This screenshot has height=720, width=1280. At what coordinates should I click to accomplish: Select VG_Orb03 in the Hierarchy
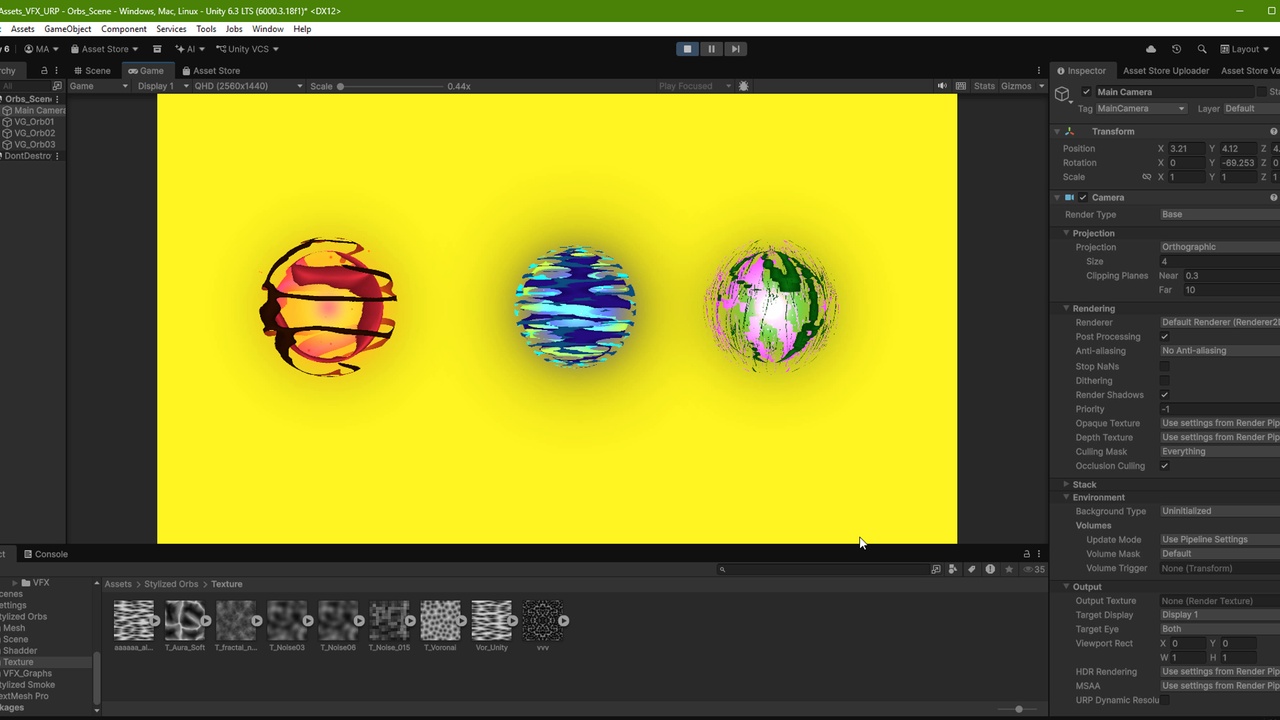point(34,144)
